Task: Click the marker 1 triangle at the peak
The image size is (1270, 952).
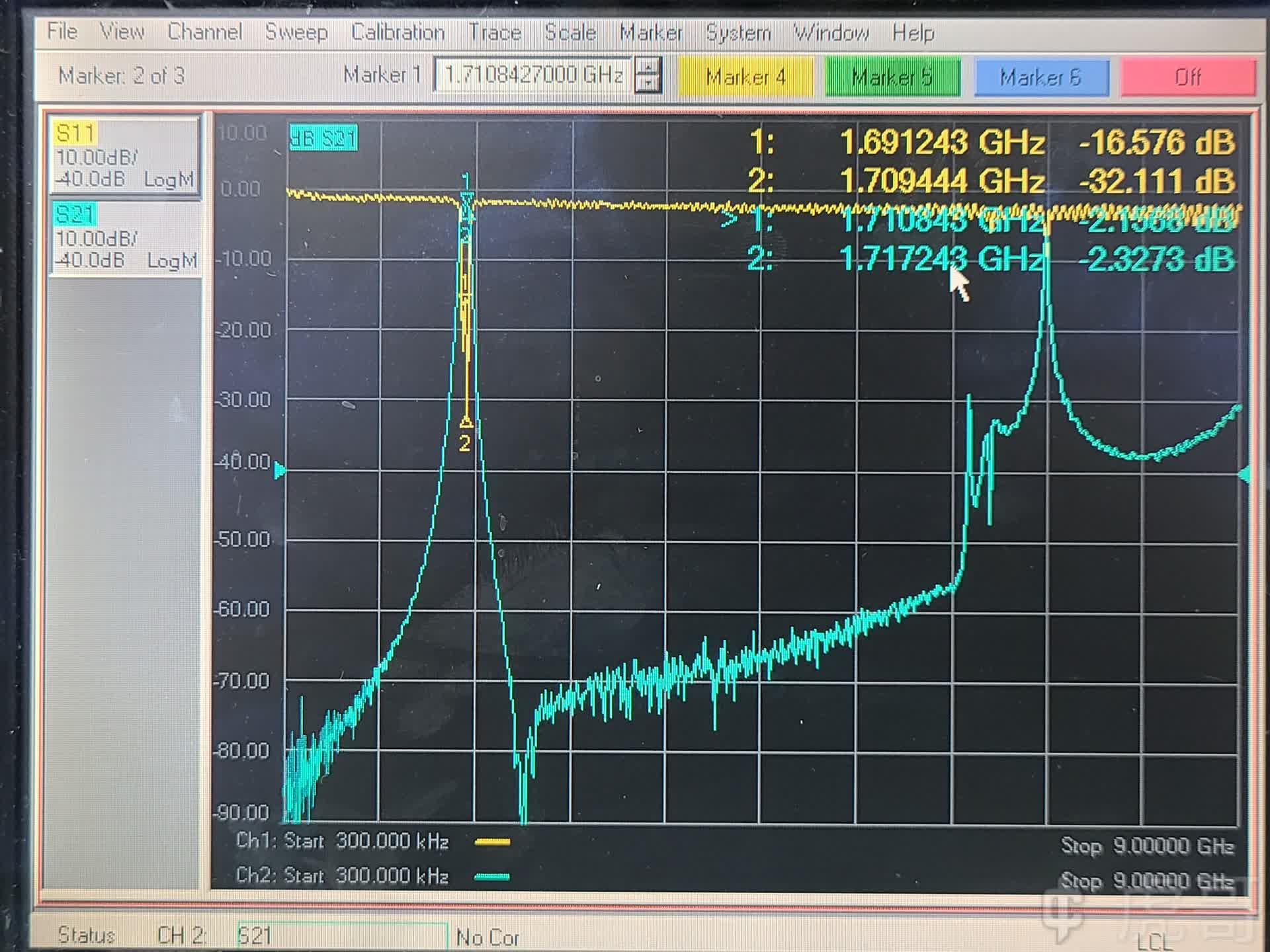Action: point(466,196)
